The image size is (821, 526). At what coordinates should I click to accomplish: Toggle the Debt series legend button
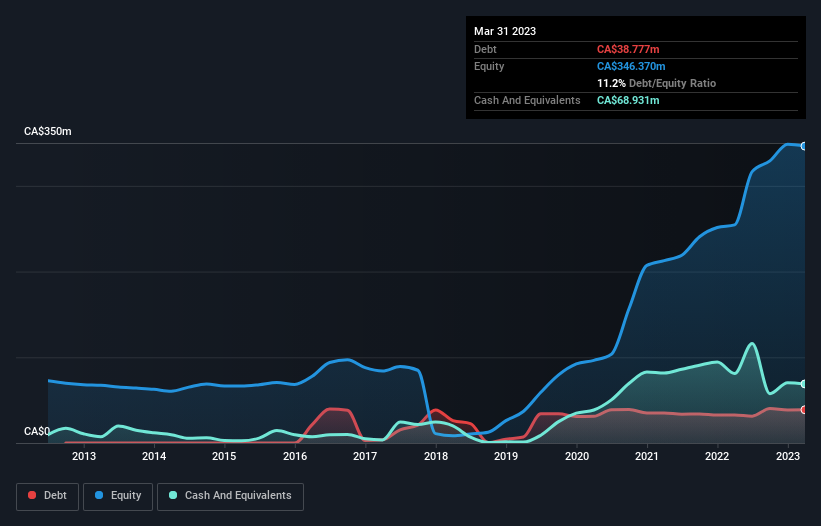tap(48, 496)
